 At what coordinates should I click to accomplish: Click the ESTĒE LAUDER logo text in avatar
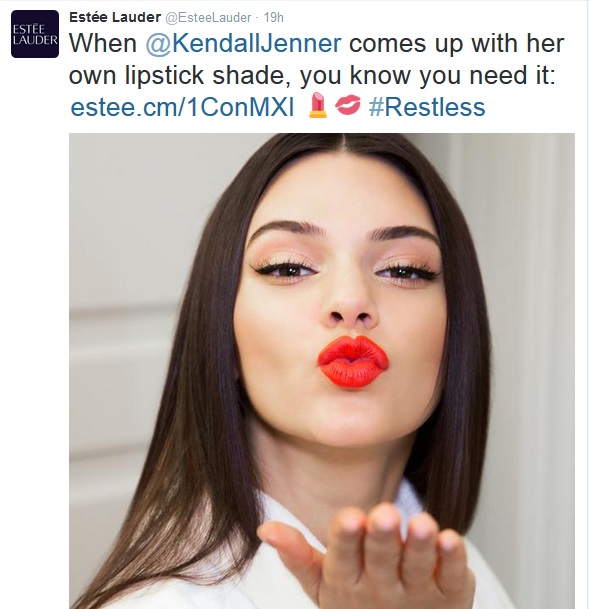pos(35,35)
